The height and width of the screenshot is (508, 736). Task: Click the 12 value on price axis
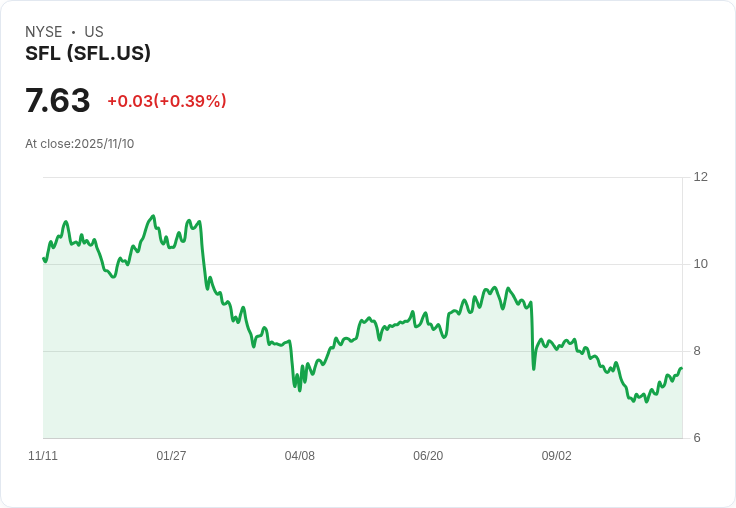coord(701,177)
